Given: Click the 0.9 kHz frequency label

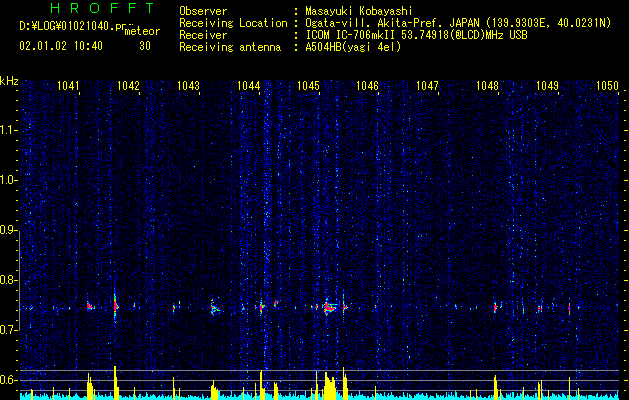Looking at the screenshot, I should pyautogui.click(x=8, y=230).
